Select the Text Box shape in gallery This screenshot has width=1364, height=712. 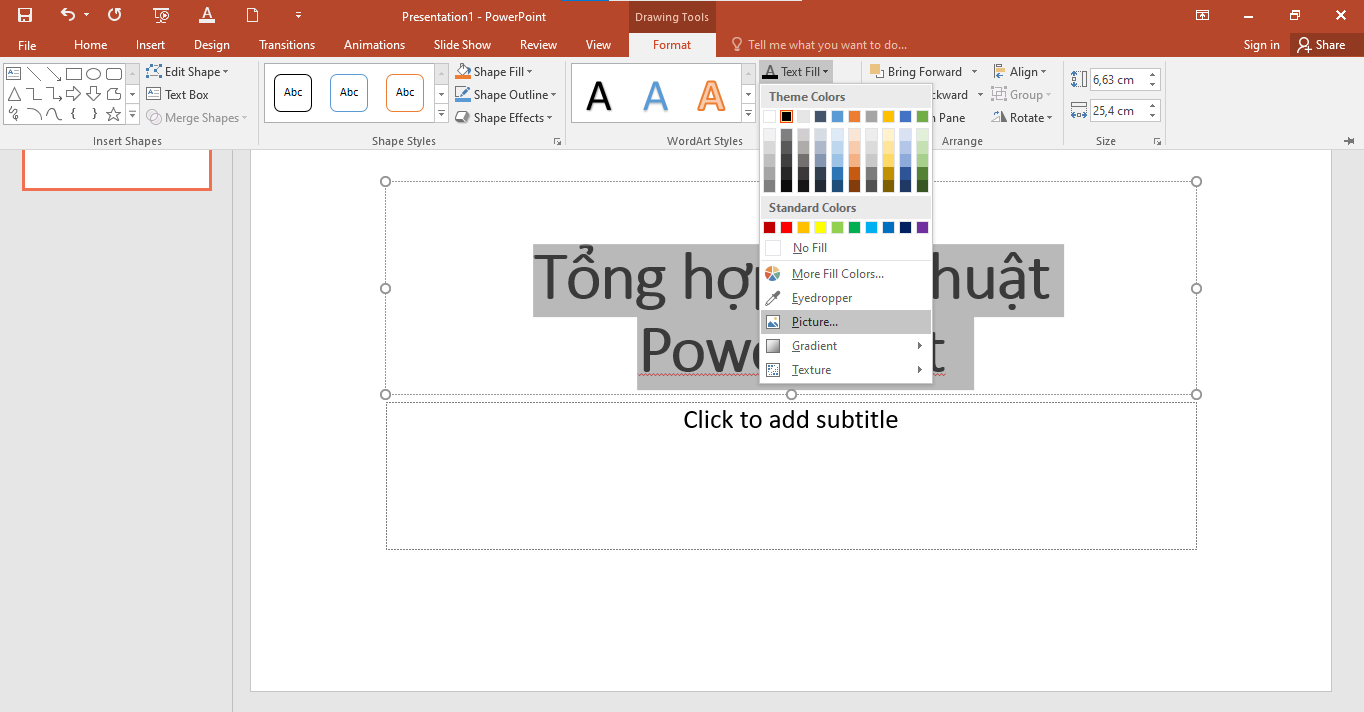pos(14,73)
